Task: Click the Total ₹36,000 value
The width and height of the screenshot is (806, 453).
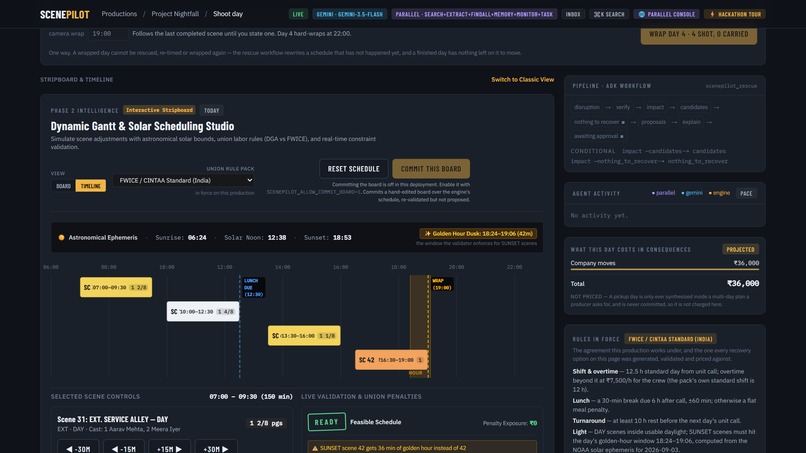Action: 743,283
